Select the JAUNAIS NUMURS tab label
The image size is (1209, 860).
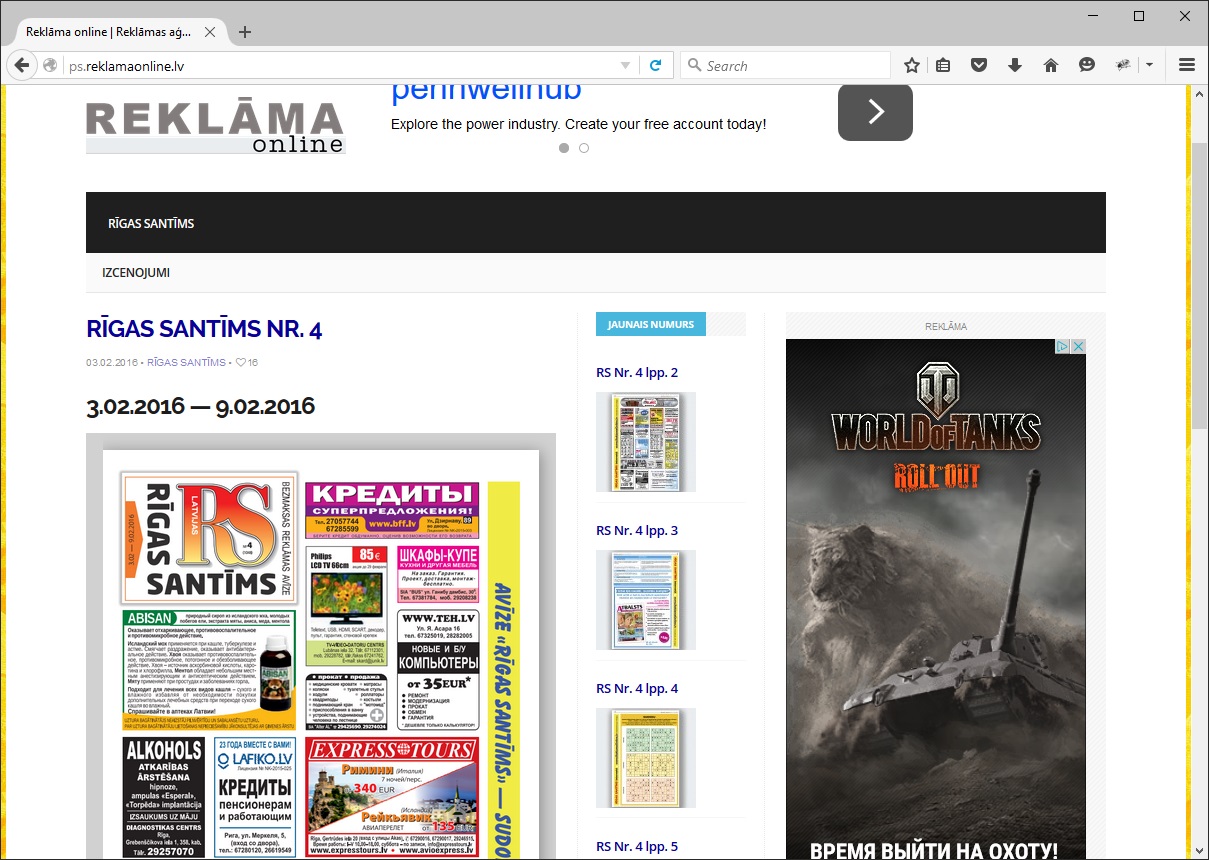[x=651, y=324]
